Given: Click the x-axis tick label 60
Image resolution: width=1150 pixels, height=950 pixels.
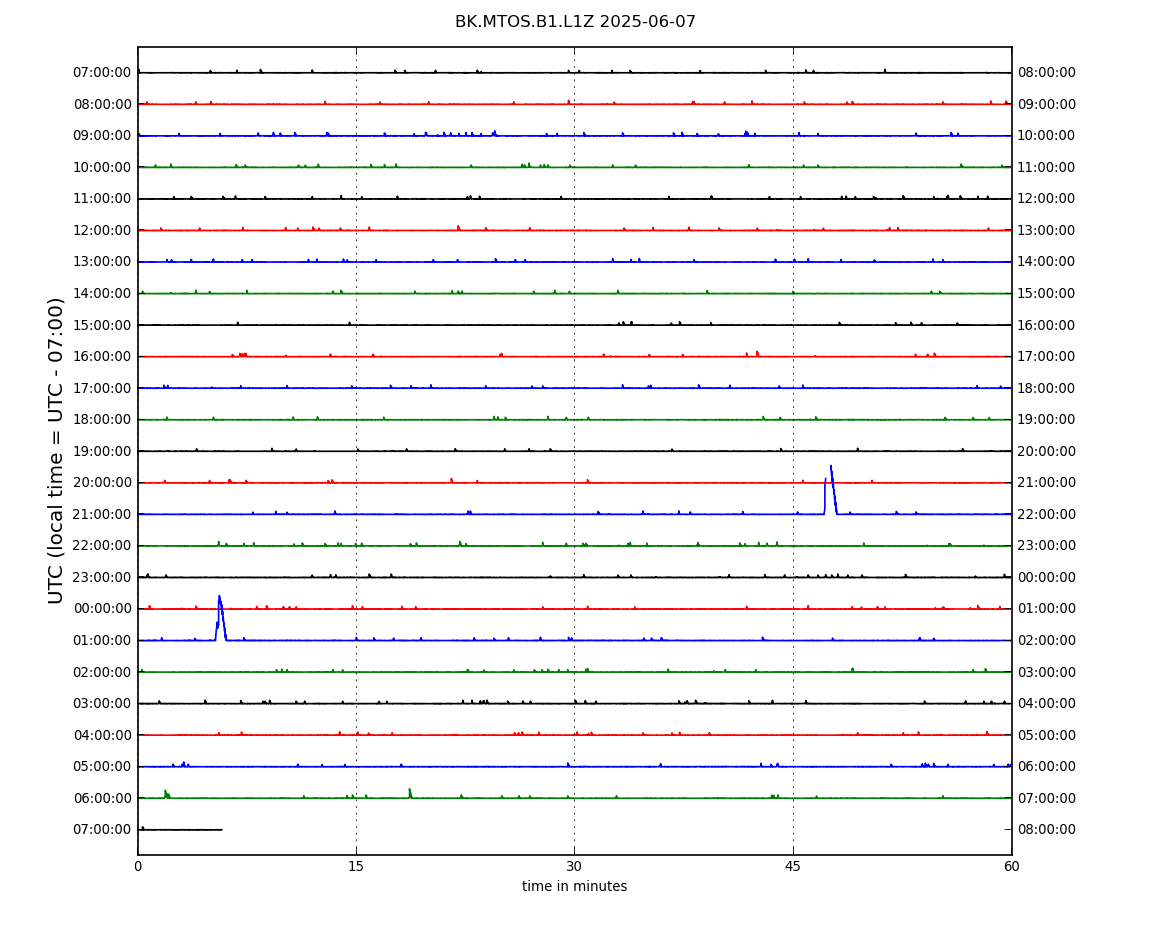Looking at the screenshot, I should (1011, 866).
